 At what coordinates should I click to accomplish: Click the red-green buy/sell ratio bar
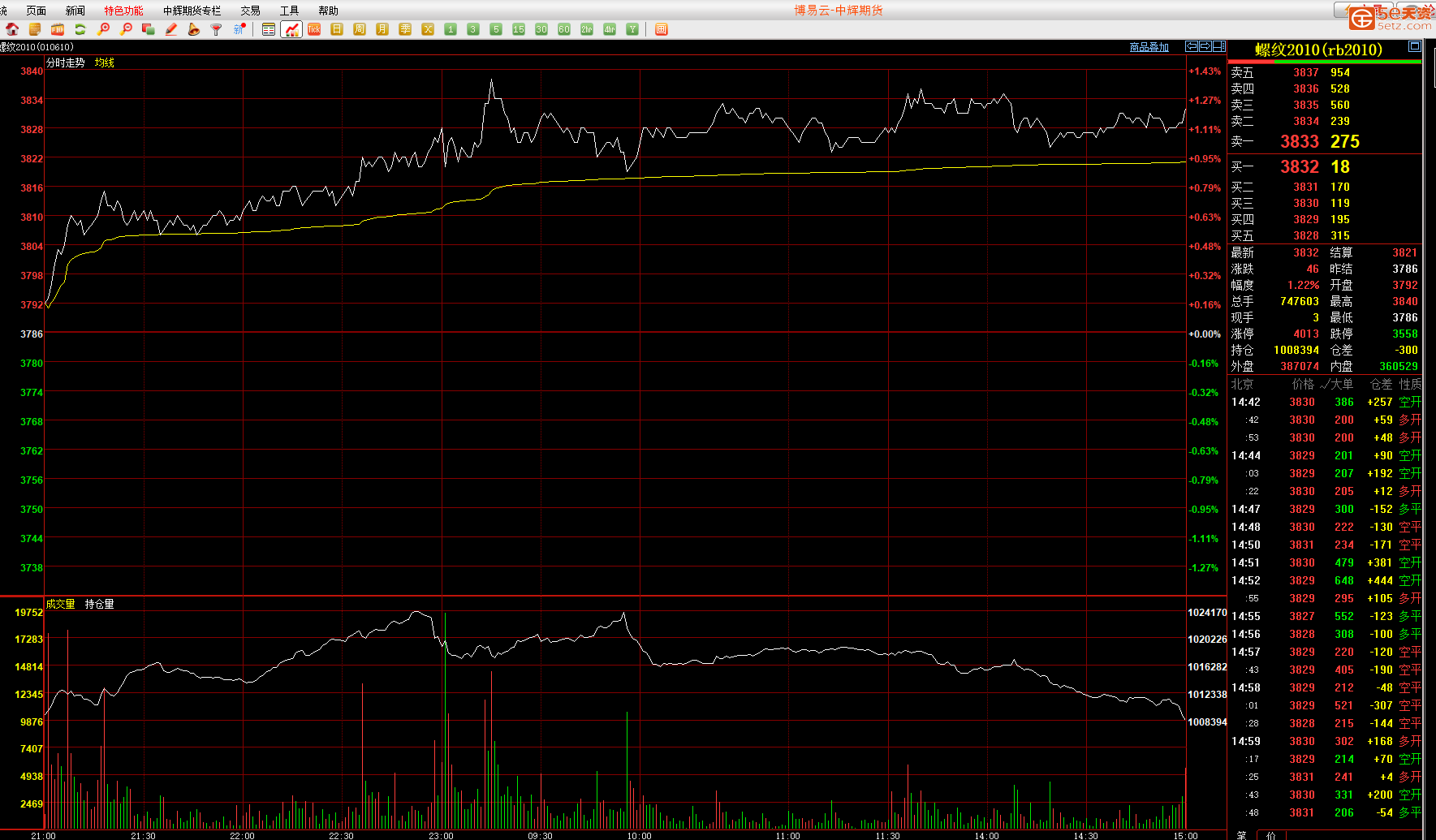(1325, 61)
